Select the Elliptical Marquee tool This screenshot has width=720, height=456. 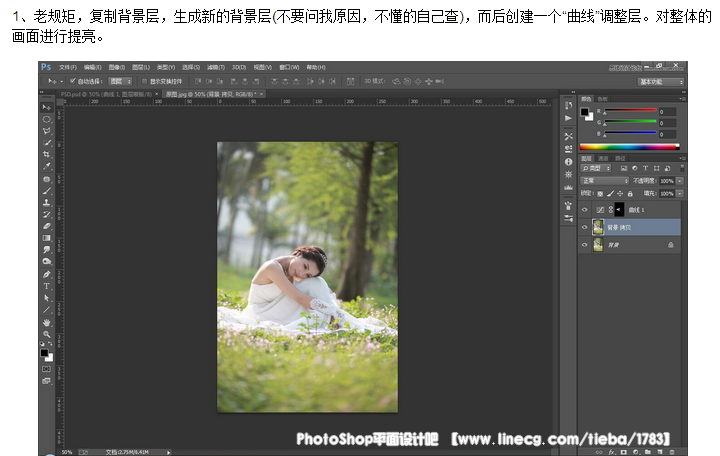46,119
